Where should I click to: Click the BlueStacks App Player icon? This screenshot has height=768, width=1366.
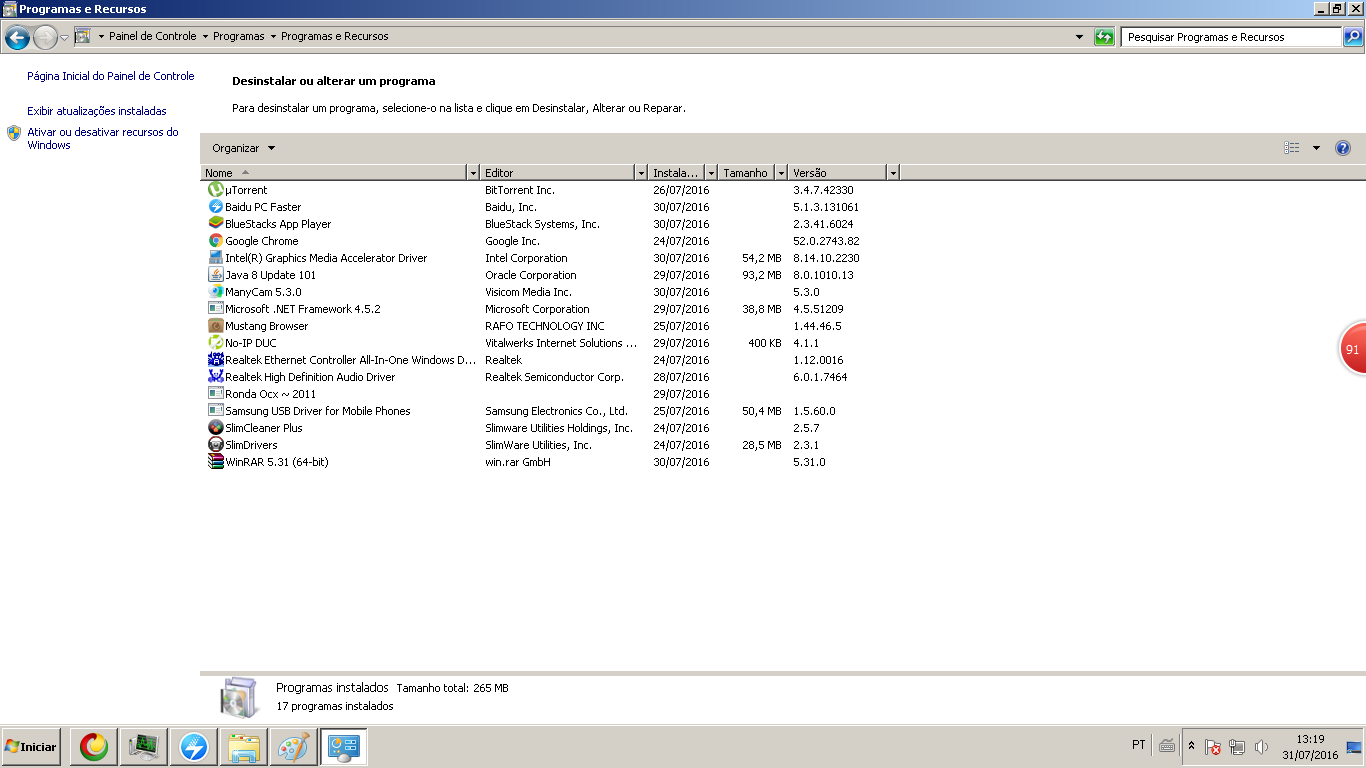pyautogui.click(x=215, y=224)
